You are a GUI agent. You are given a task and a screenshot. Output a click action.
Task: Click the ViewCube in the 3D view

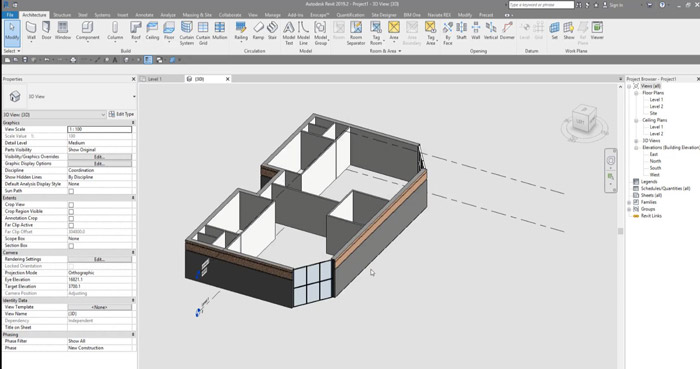coord(584,119)
